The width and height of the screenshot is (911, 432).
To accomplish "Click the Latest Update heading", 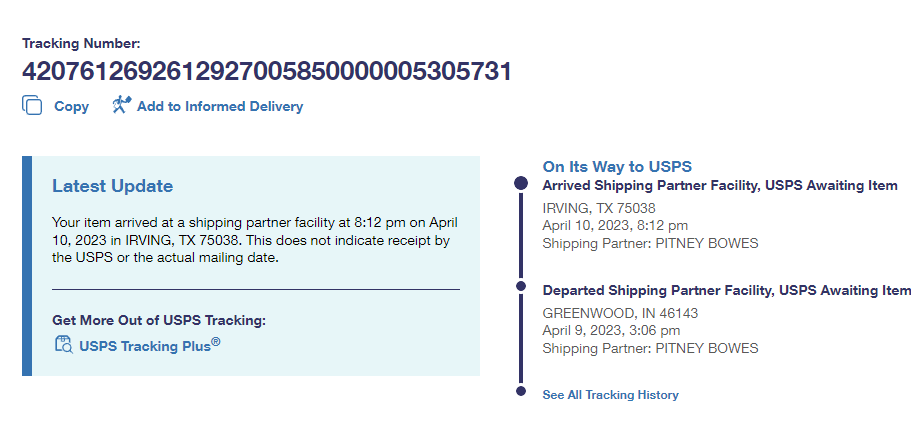I will [112, 186].
